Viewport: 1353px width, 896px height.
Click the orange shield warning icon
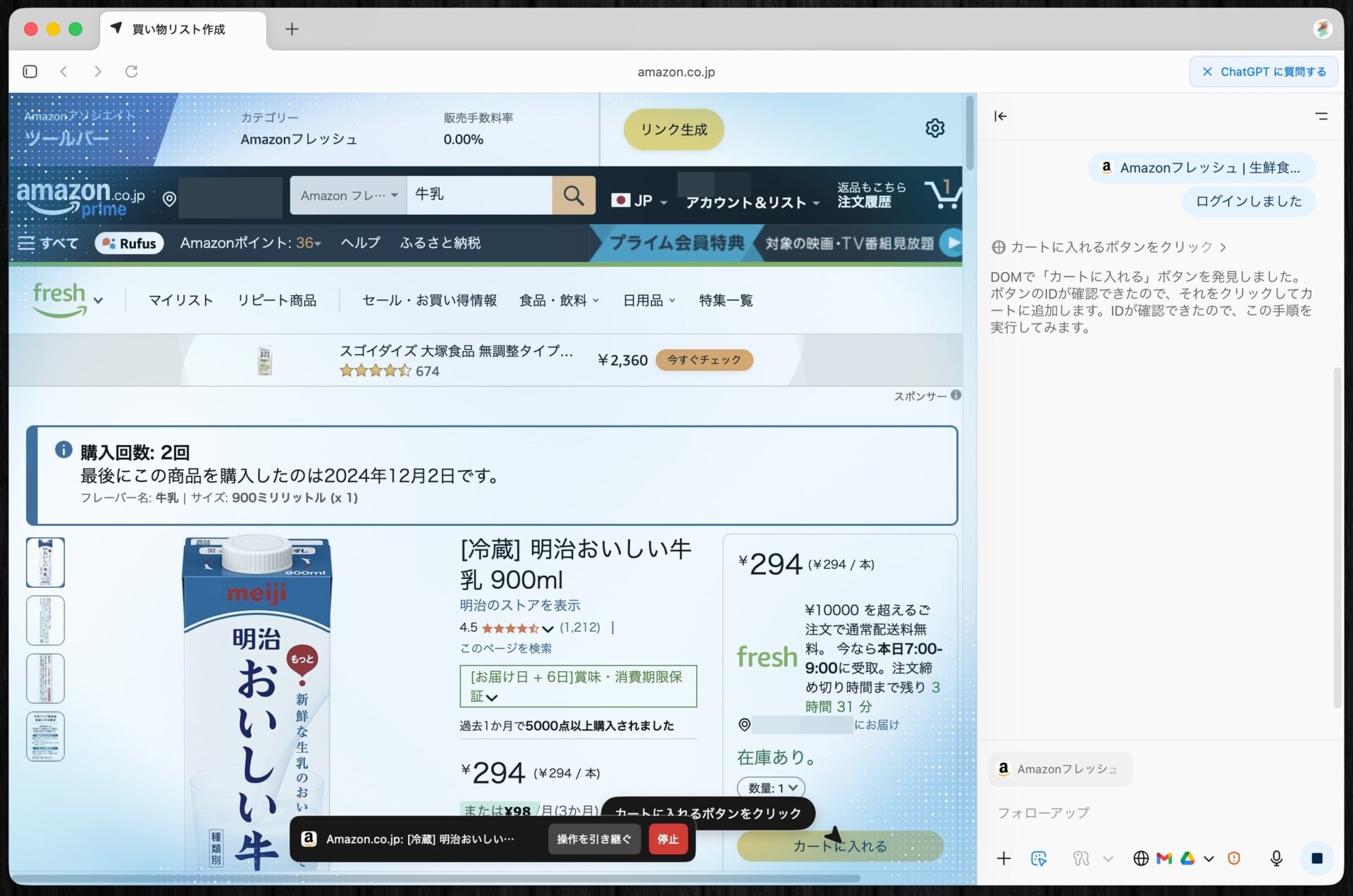click(x=1234, y=858)
